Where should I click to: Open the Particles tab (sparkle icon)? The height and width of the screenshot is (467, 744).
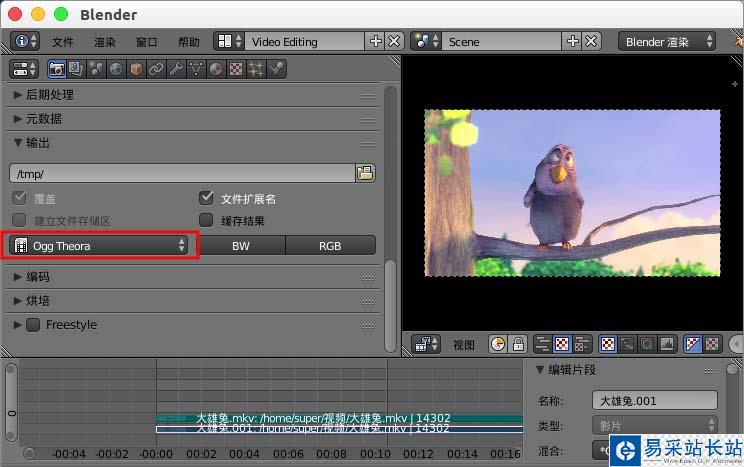coord(256,69)
